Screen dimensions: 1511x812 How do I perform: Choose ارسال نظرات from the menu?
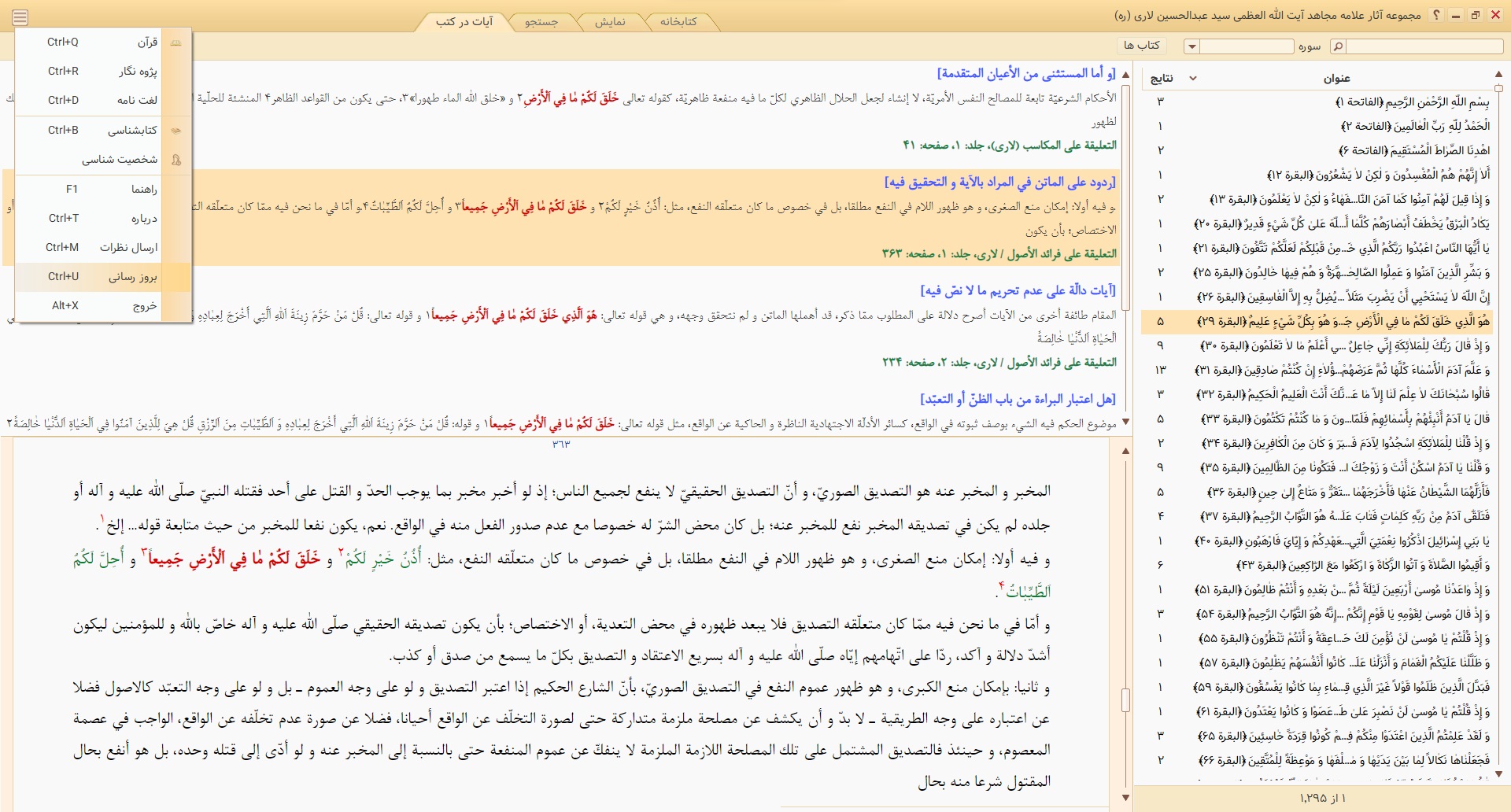pyautogui.click(x=103, y=248)
